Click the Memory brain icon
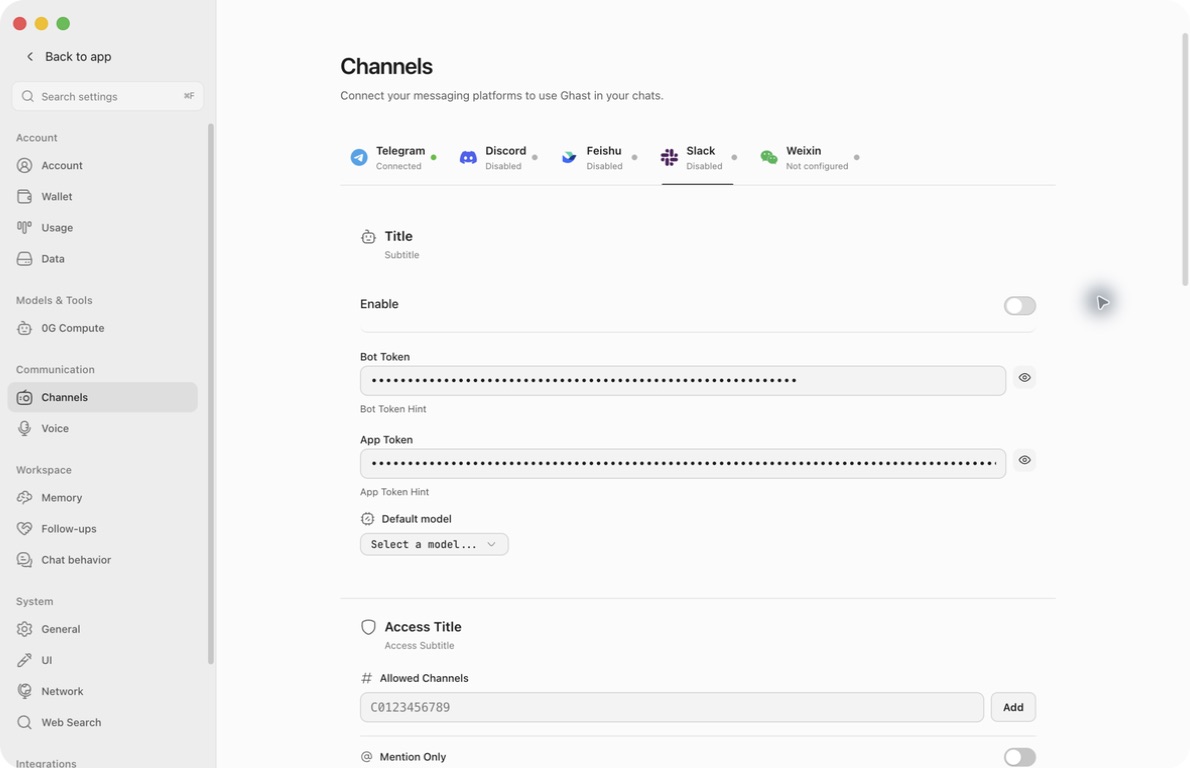 click(24, 498)
